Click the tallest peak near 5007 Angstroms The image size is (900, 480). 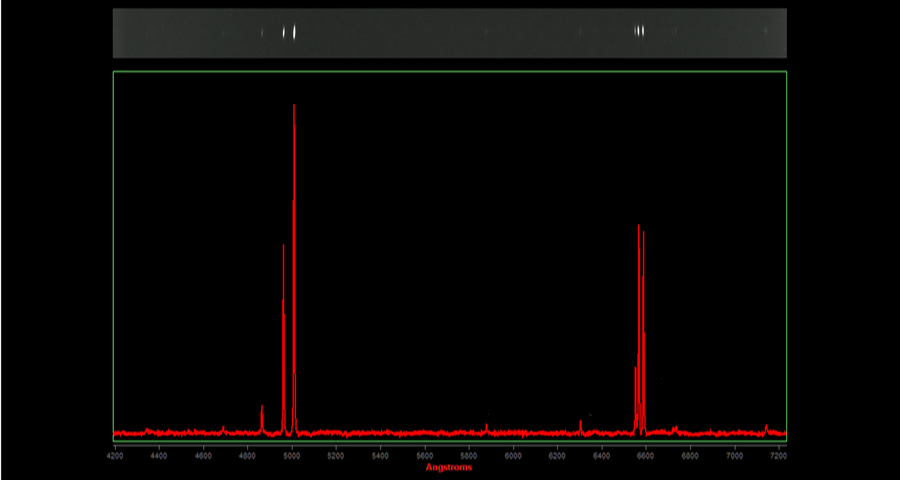294,108
